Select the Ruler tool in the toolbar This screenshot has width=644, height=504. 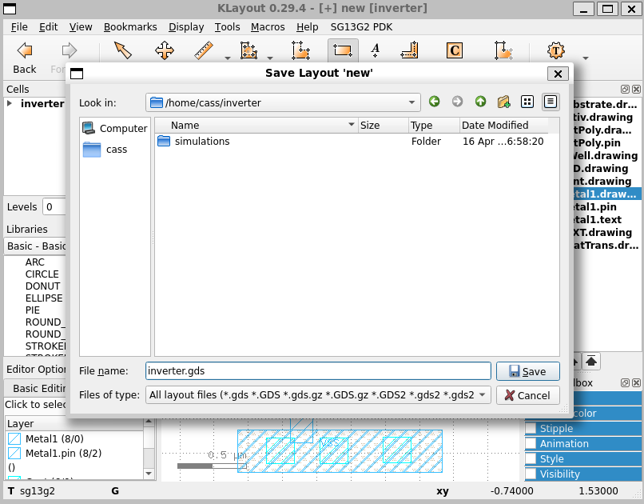(205, 51)
